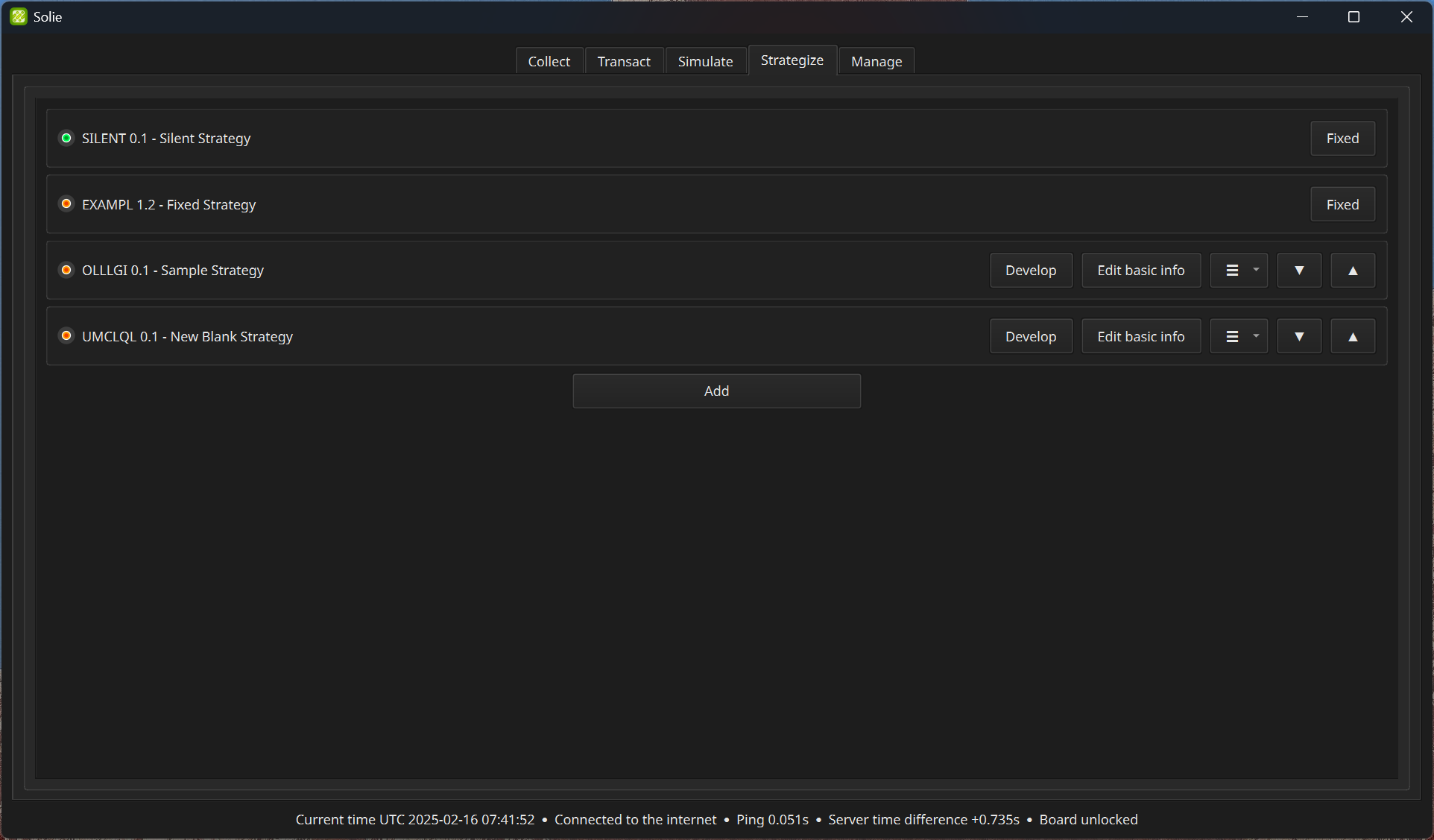Open the Manage tab
Image resolution: width=1434 pixels, height=840 pixels.
pyautogui.click(x=876, y=61)
